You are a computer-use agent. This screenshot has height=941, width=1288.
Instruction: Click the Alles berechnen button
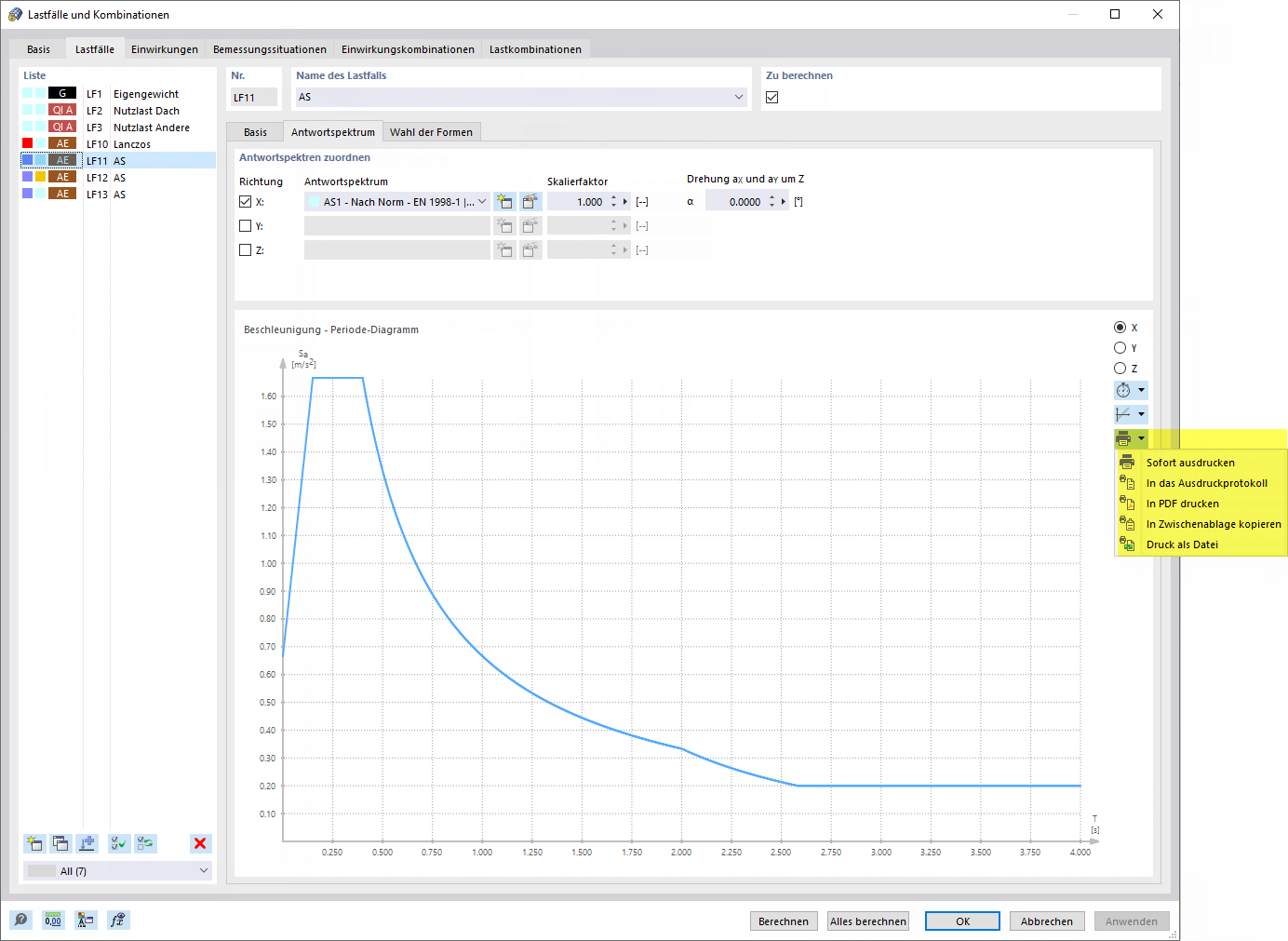[868, 921]
